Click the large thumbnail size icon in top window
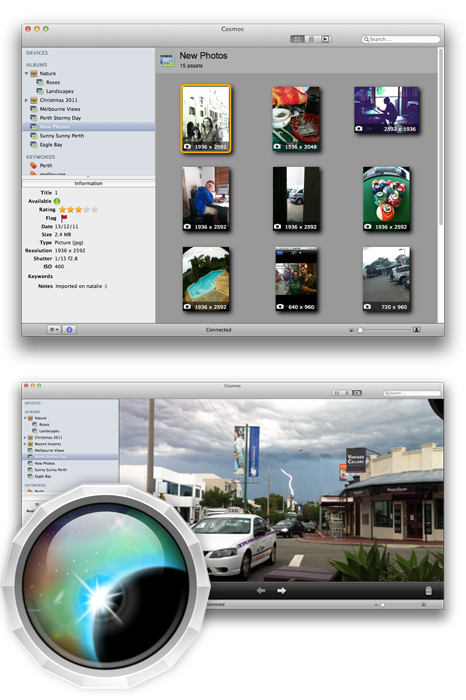466x700 pixels. [416, 330]
